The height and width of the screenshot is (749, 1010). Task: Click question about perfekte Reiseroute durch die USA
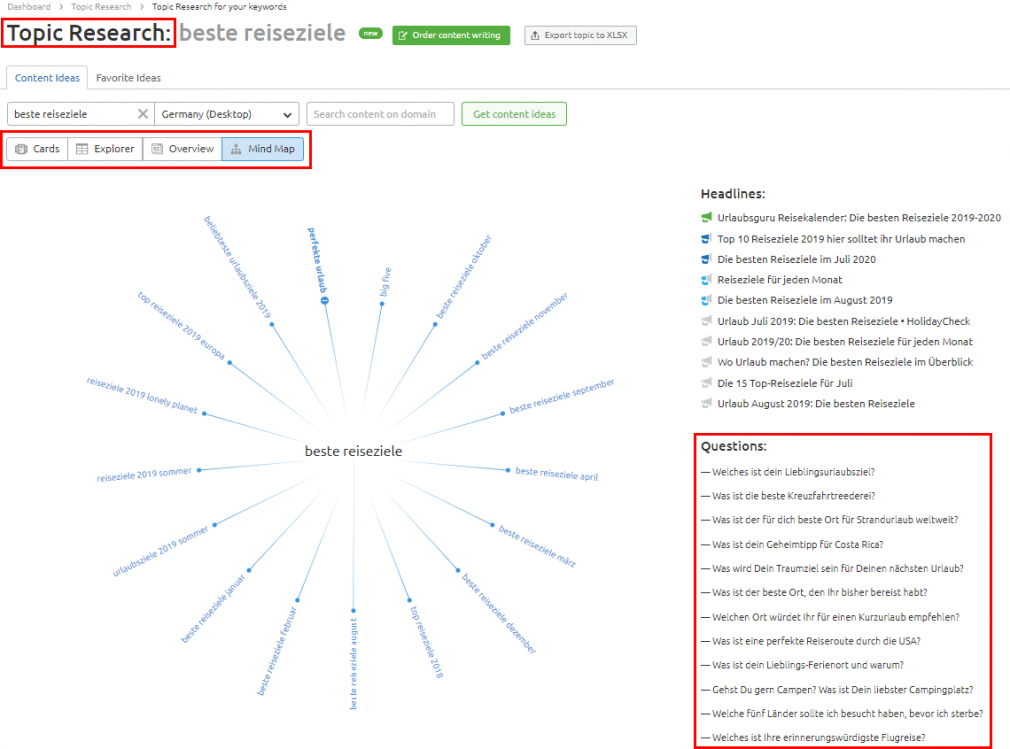pos(816,641)
